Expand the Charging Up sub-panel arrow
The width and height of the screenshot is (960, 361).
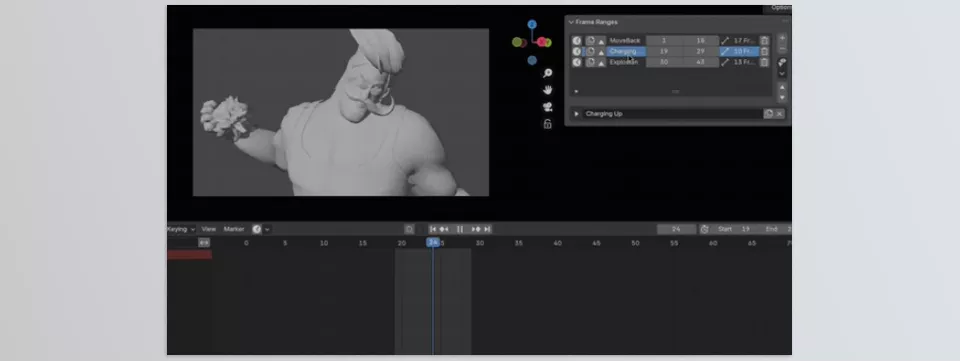(x=576, y=114)
